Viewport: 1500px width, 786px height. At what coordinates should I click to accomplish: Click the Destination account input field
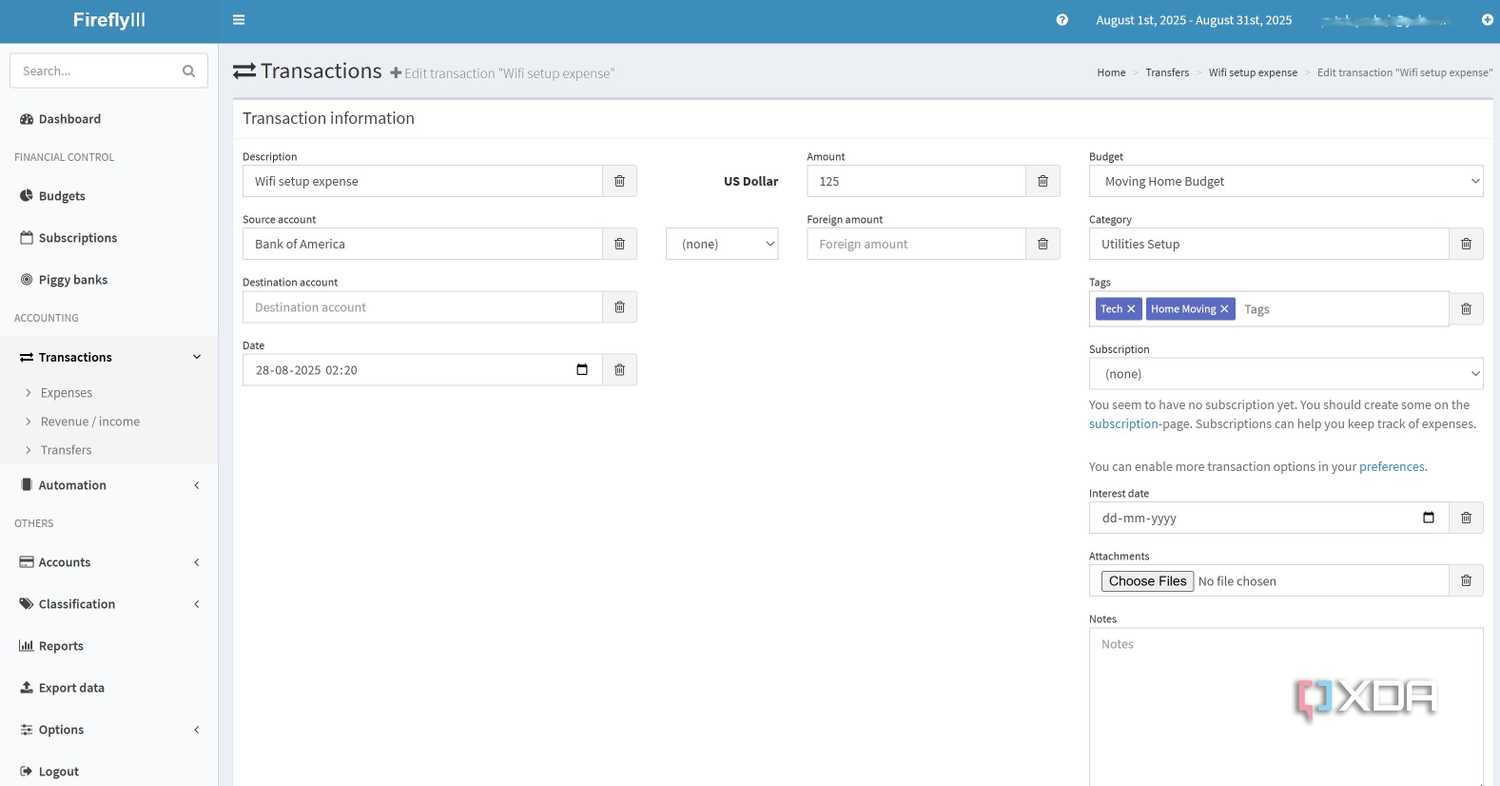422,307
